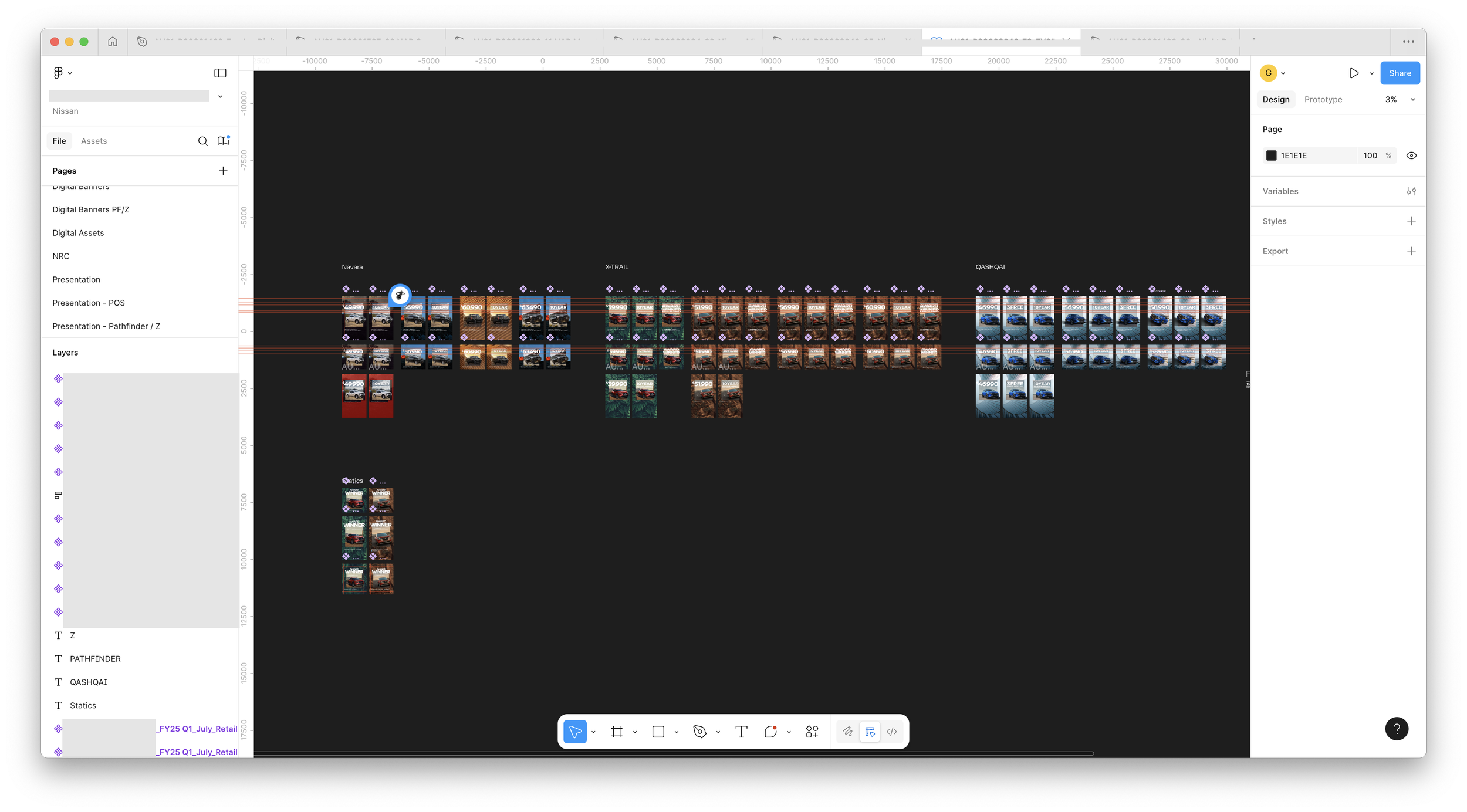The width and height of the screenshot is (1467, 812).
Task: Expand the file name dropdown chevron
Action: [220, 96]
